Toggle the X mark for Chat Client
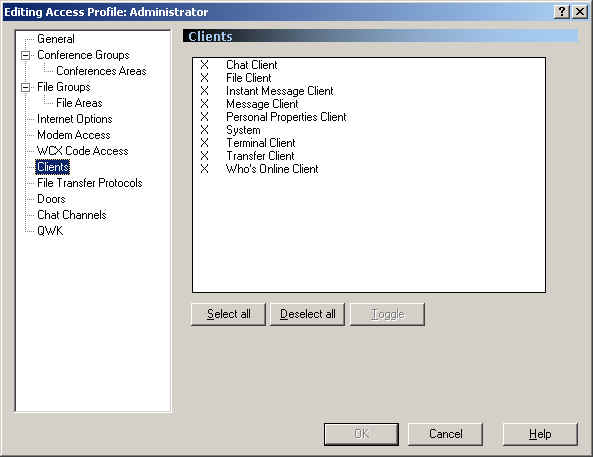 point(204,65)
